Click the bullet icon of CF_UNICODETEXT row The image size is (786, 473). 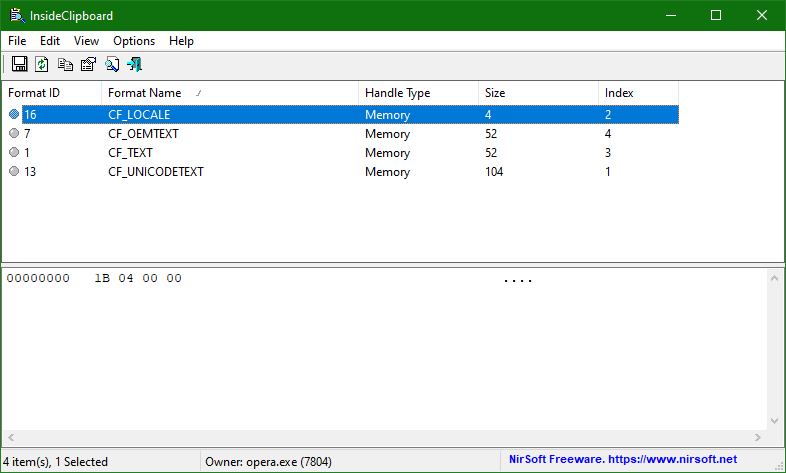click(x=14, y=171)
